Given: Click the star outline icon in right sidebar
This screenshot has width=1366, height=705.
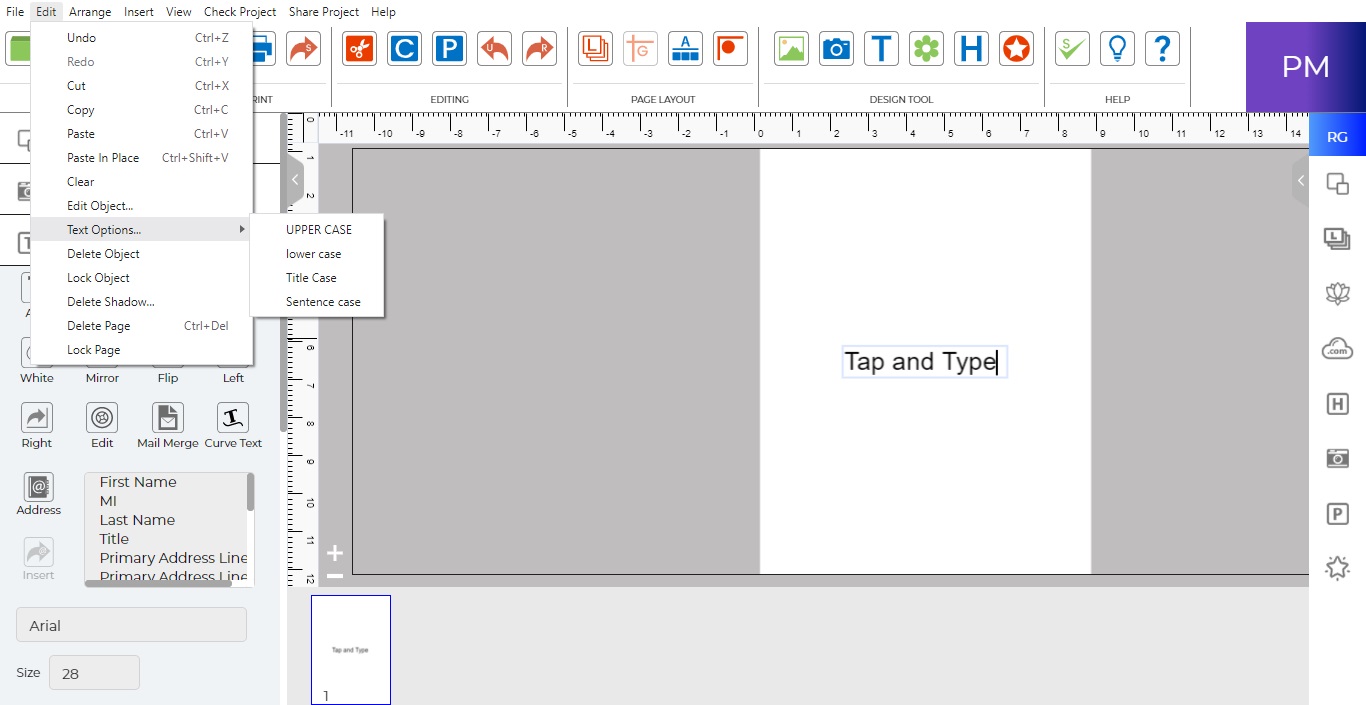Looking at the screenshot, I should [1337, 568].
